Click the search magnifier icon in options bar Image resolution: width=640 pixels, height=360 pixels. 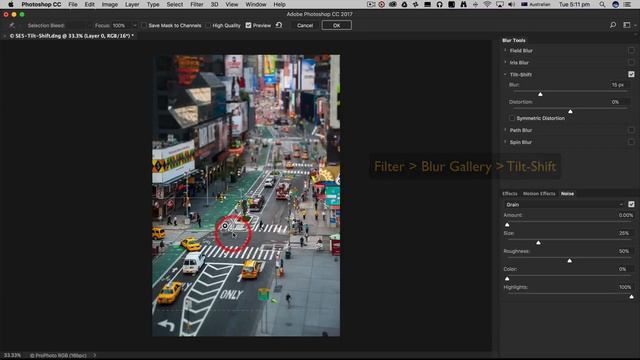coord(613,25)
